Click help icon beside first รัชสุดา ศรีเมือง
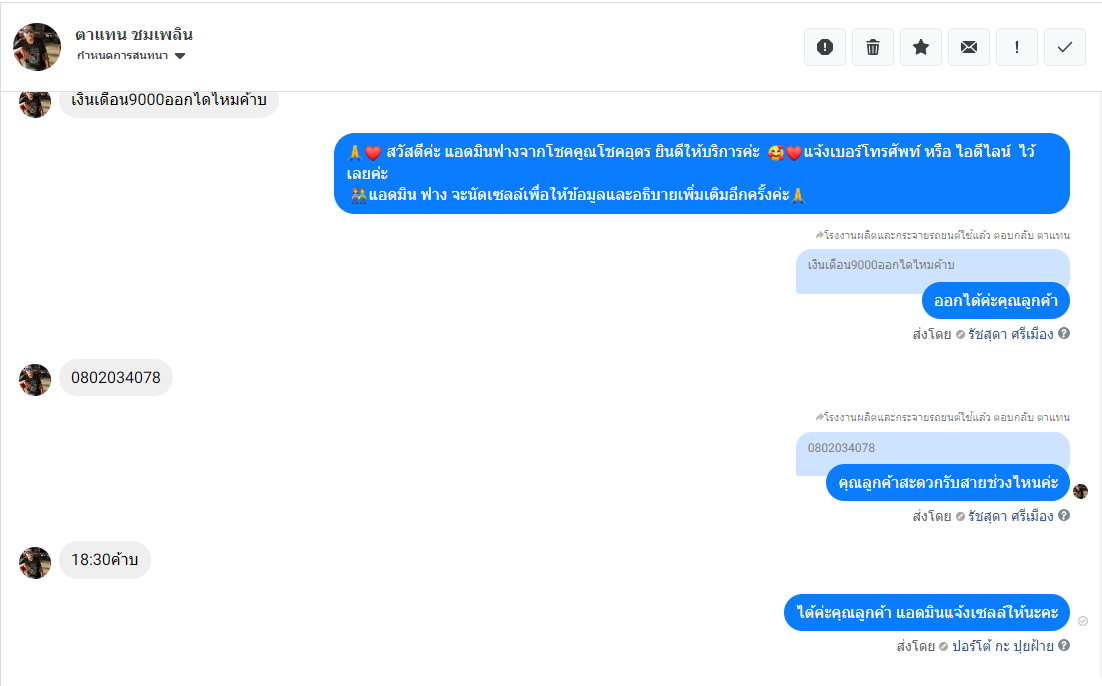The width and height of the screenshot is (1102, 686). click(1064, 333)
